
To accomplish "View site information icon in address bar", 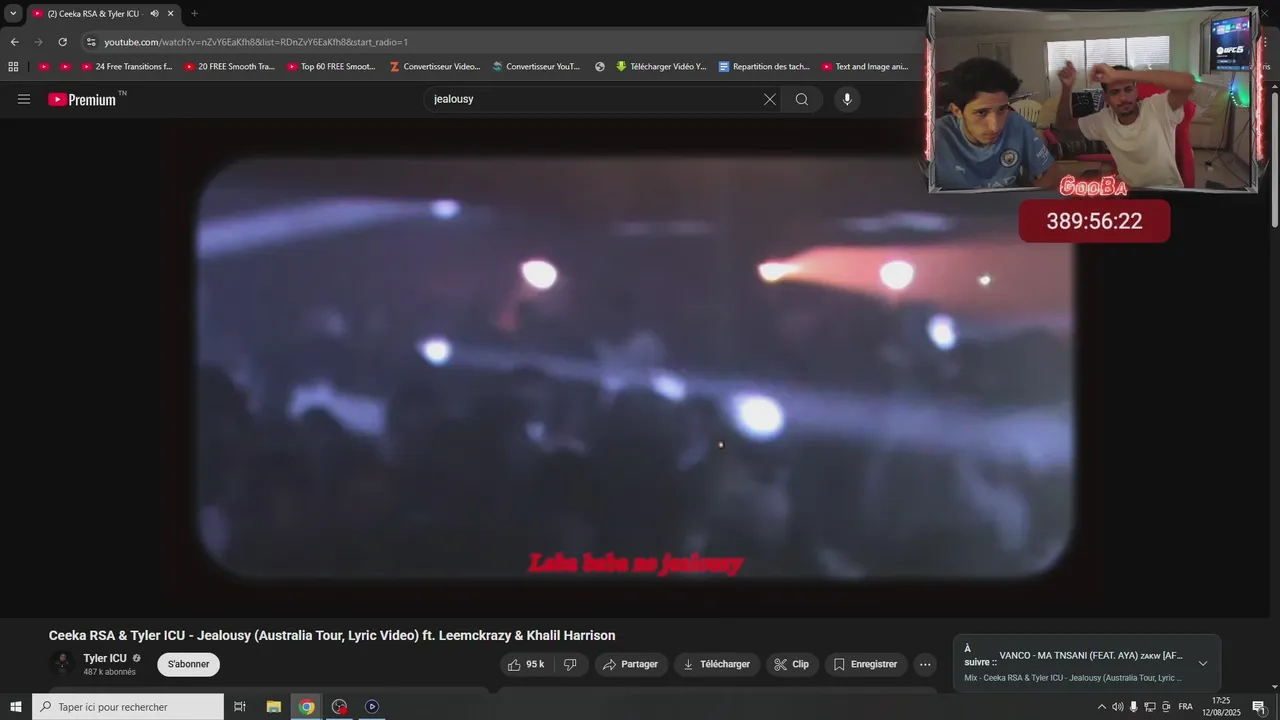I will click(90, 42).
